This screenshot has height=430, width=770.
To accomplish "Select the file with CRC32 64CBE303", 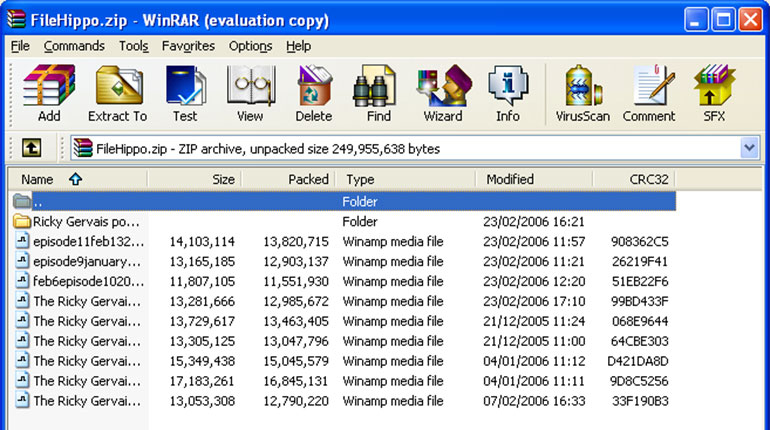I will click(342, 341).
